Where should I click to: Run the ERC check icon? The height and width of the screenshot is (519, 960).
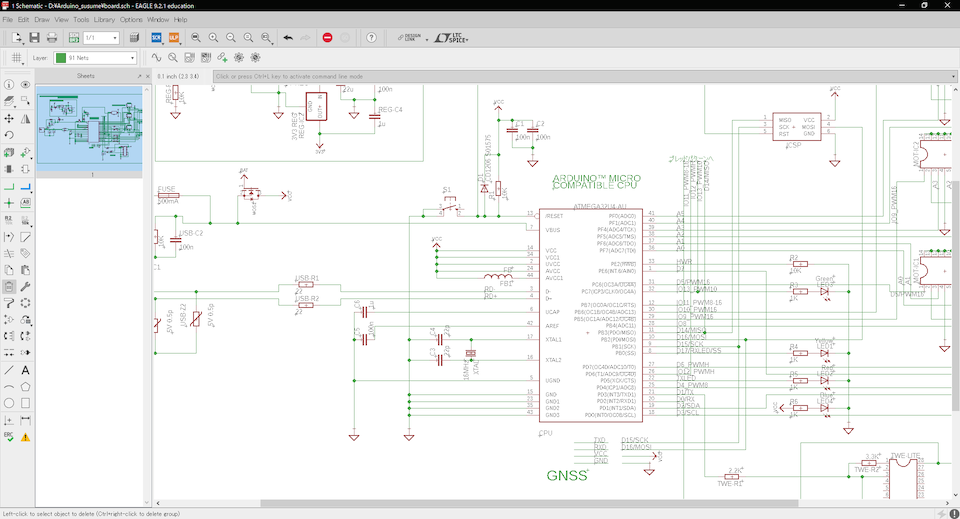pyautogui.click(x=9, y=436)
